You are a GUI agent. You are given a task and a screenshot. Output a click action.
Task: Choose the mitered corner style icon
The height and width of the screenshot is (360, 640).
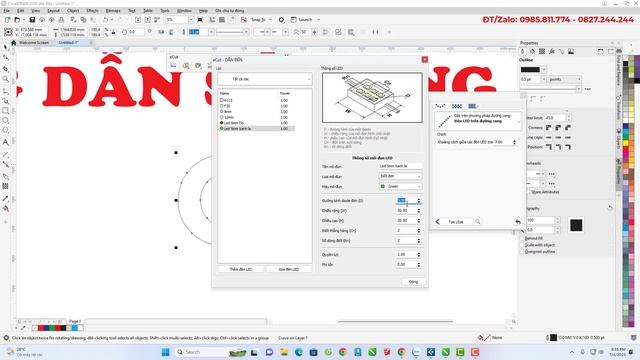[549, 128]
